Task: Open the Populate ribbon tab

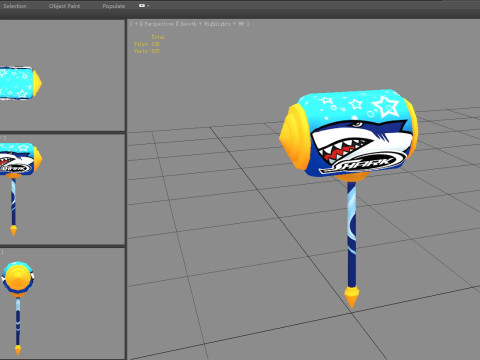Action: (114, 6)
